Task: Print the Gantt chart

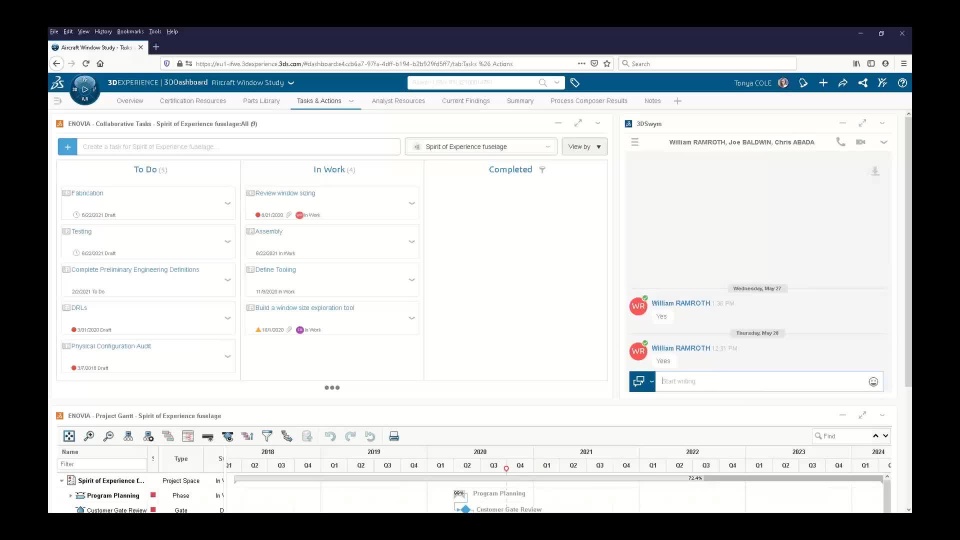Action: tap(394, 436)
